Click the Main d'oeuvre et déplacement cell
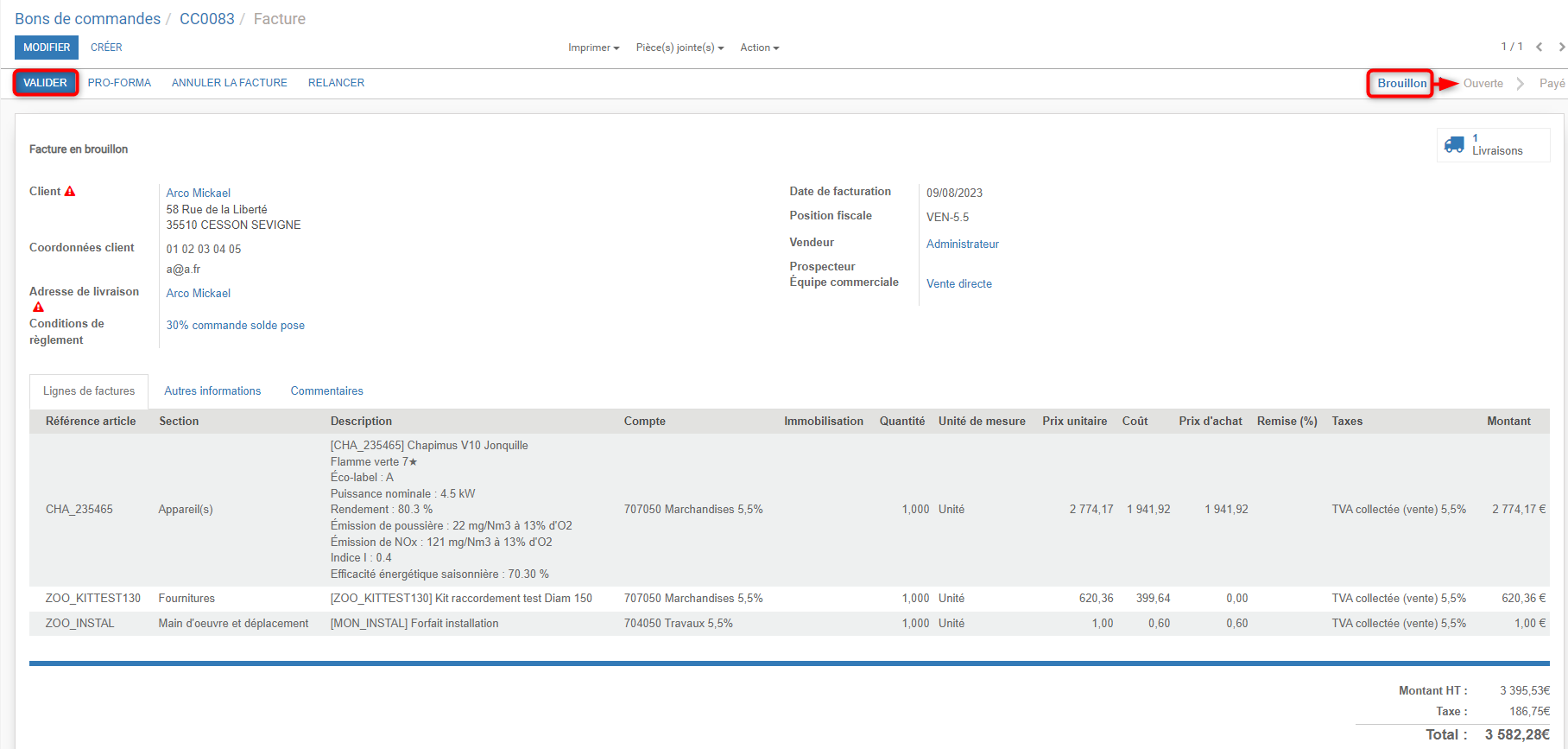This screenshot has width=1568, height=749. tap(233, 624)
